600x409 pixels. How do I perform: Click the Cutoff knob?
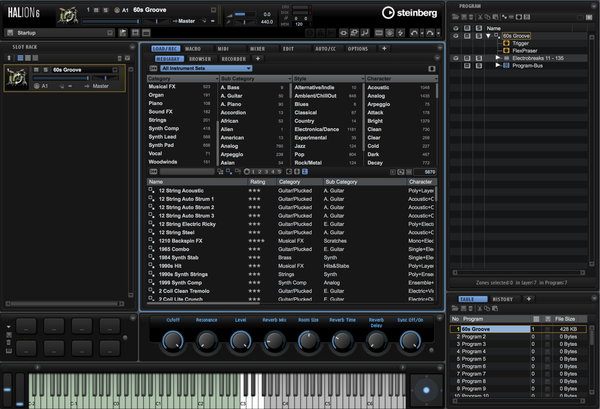pyautogui.click(x=173, y=341)
